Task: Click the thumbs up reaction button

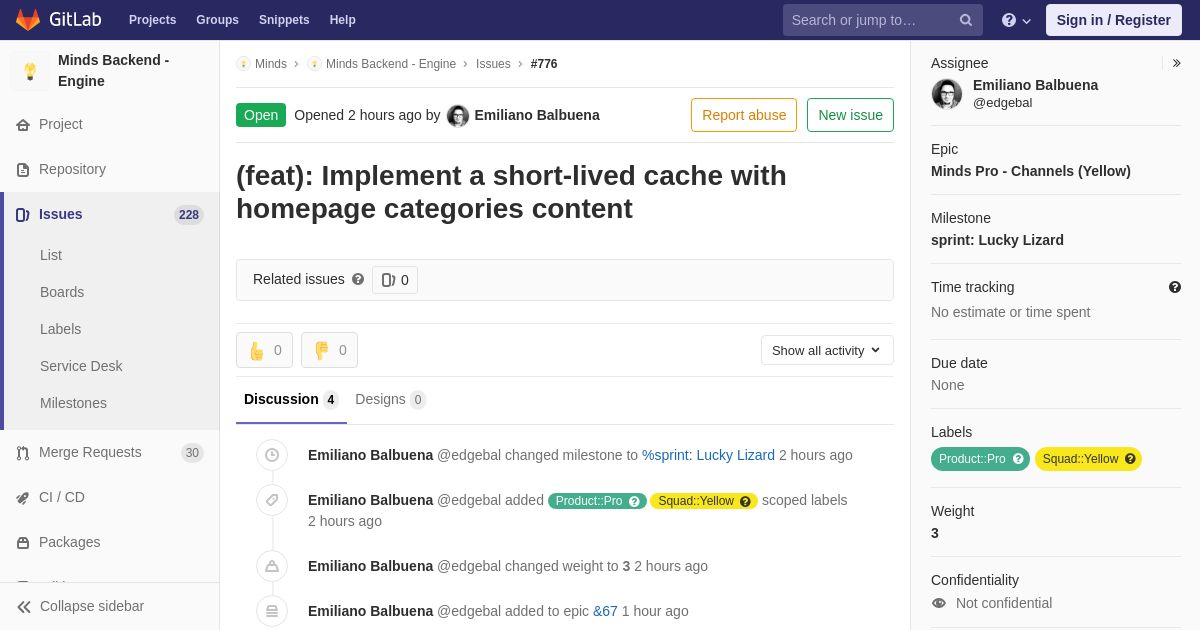Action: (x=264, y=350)
